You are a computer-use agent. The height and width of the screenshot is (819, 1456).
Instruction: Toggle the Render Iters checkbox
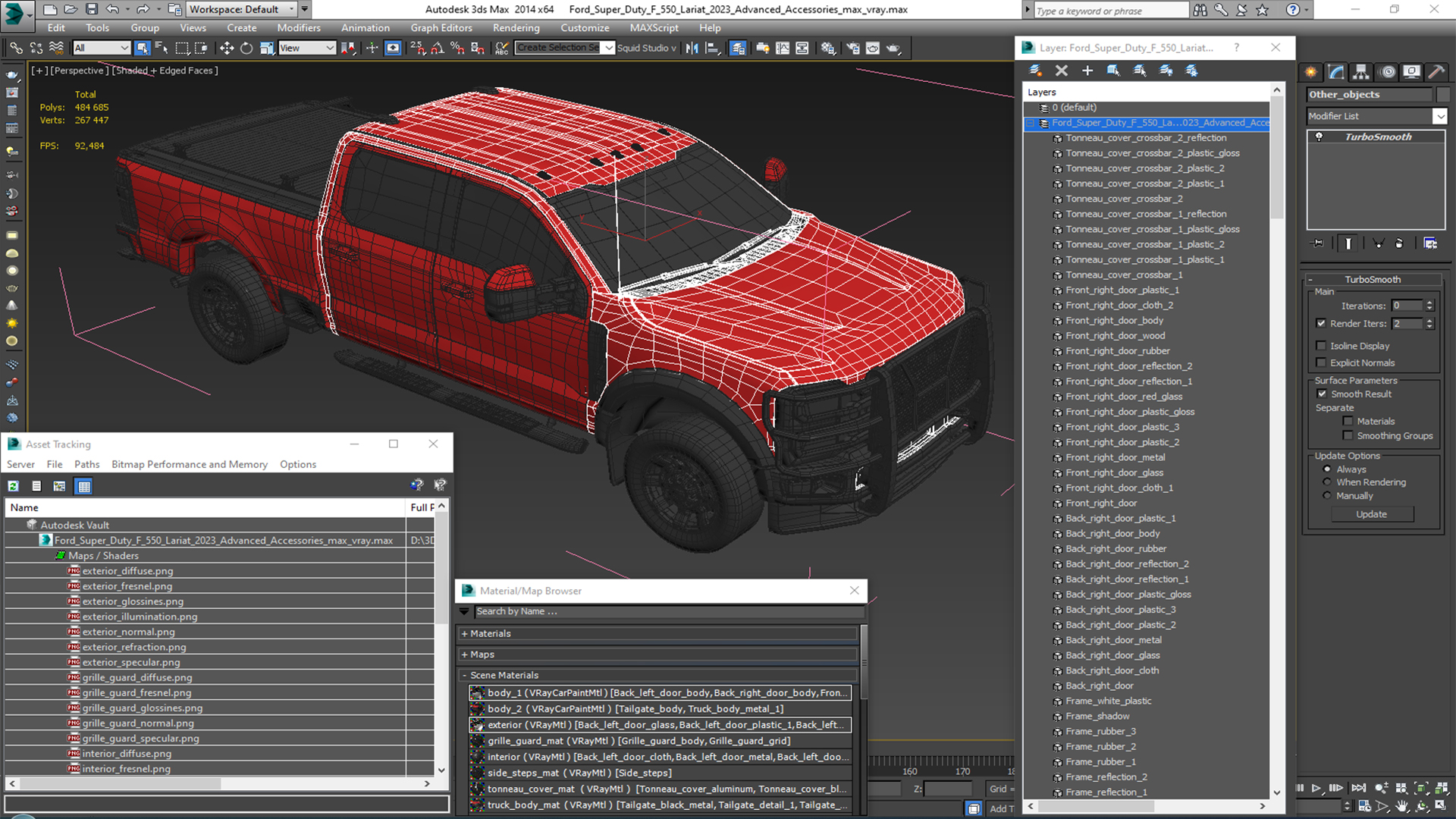coord(1322,323)
